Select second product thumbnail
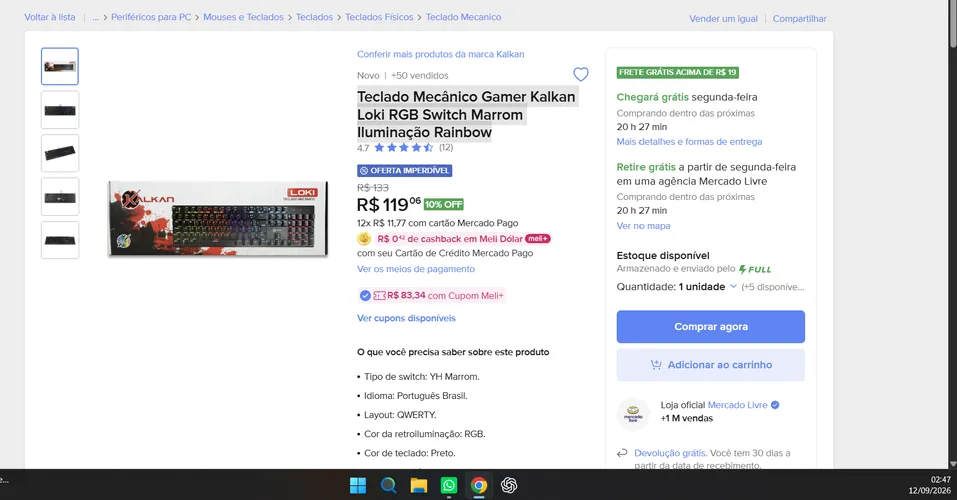Screen dimensions: 957x500 point(60,110)
